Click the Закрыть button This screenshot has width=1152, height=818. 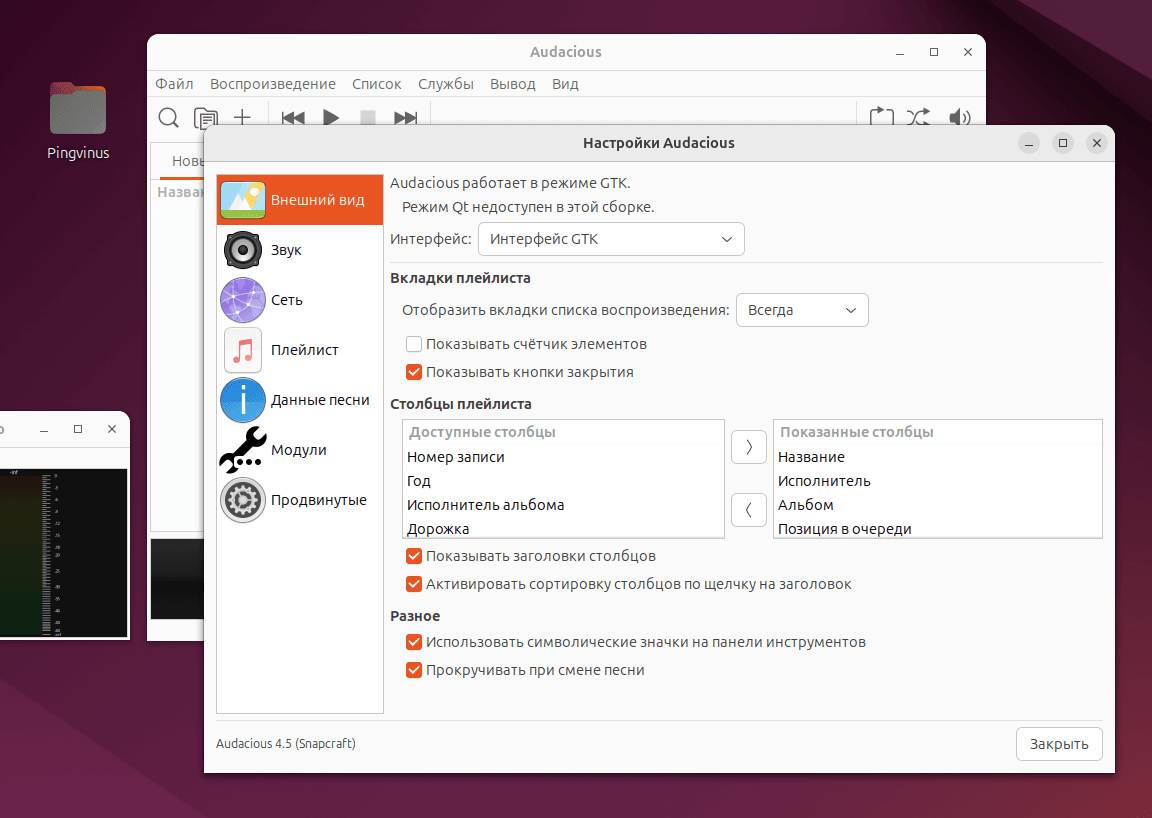pyautogui.click(x=1059, y=744)
